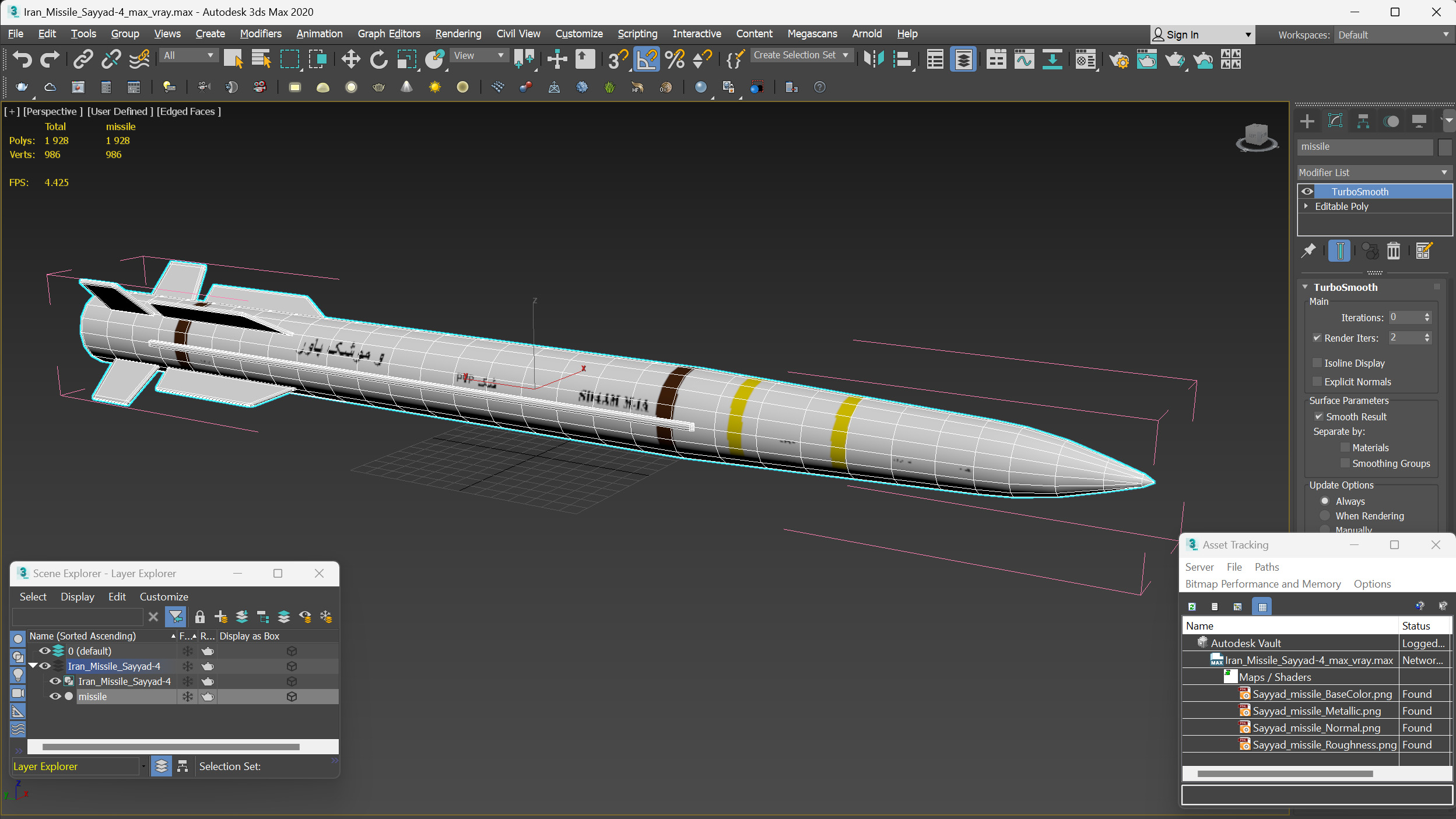Enable Isoline Display checkbox
The image size is (1456, 819).
[1317, 363]
